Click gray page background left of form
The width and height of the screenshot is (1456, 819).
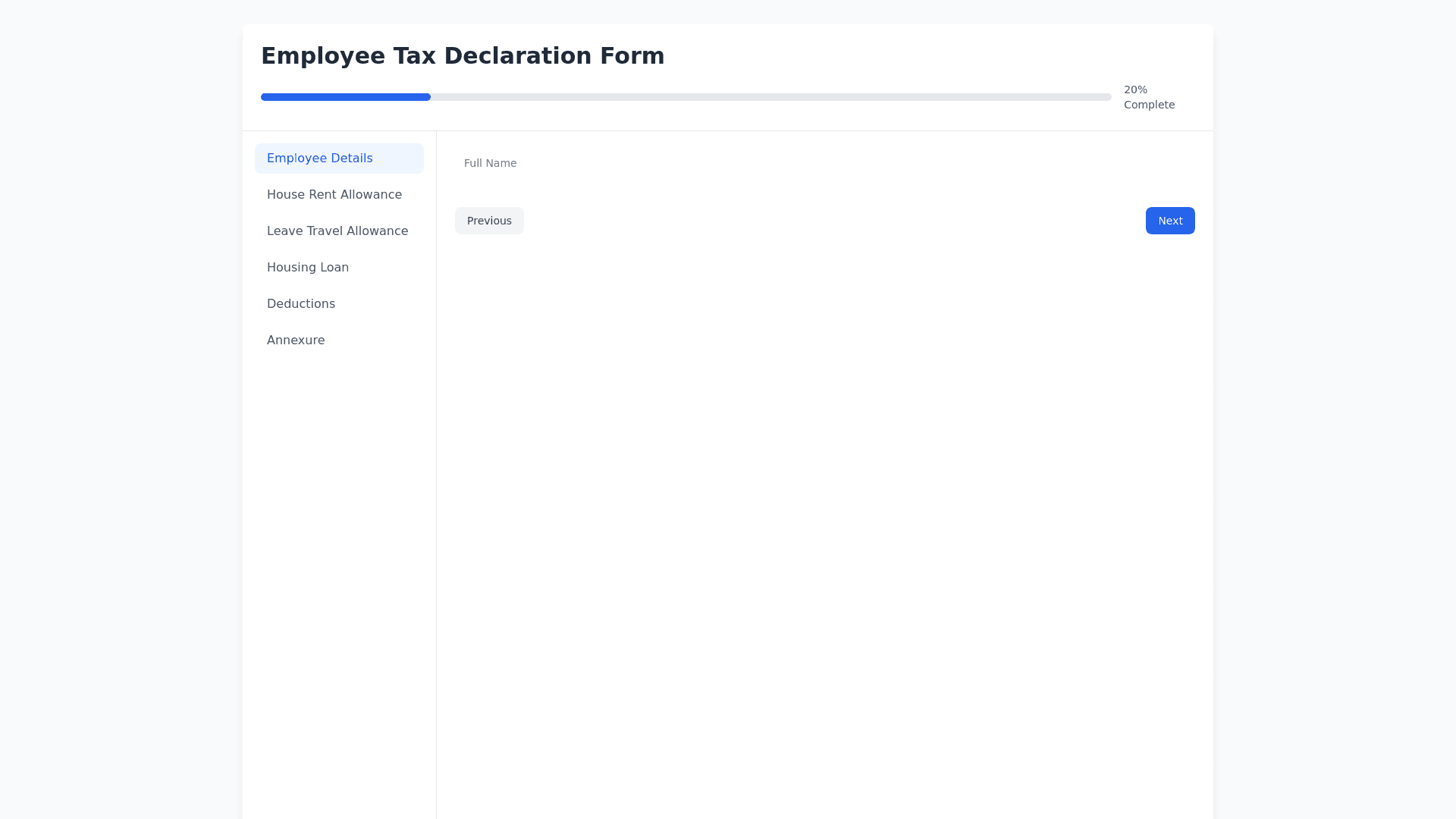coord(121,409)
